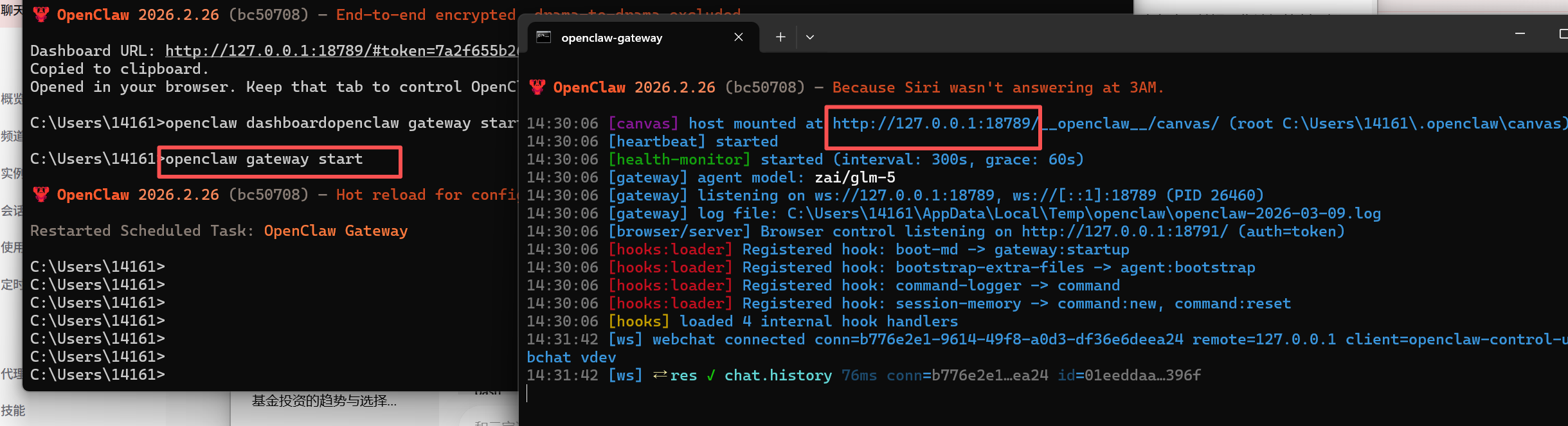Click the "(interval: 300s, grace: 60s)" text
This screenshot has height=426, width=1568.
[958, 159]
